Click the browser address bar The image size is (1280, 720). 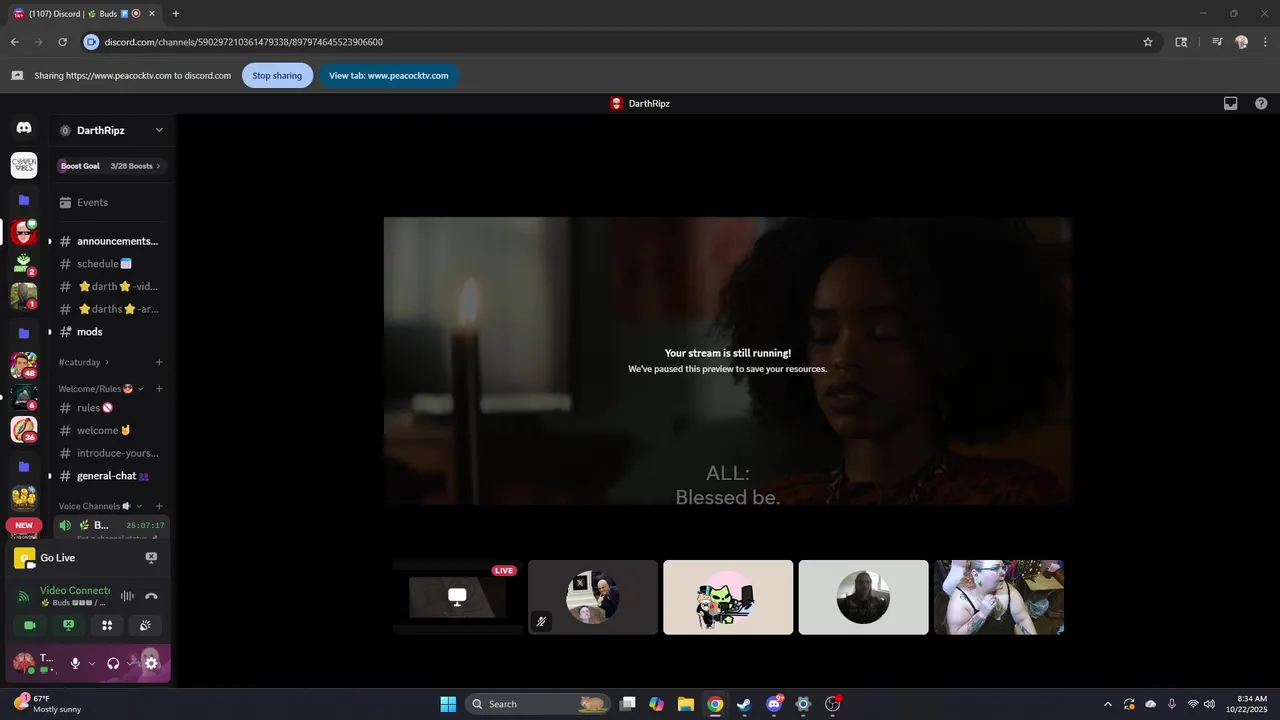pos(620,42)
